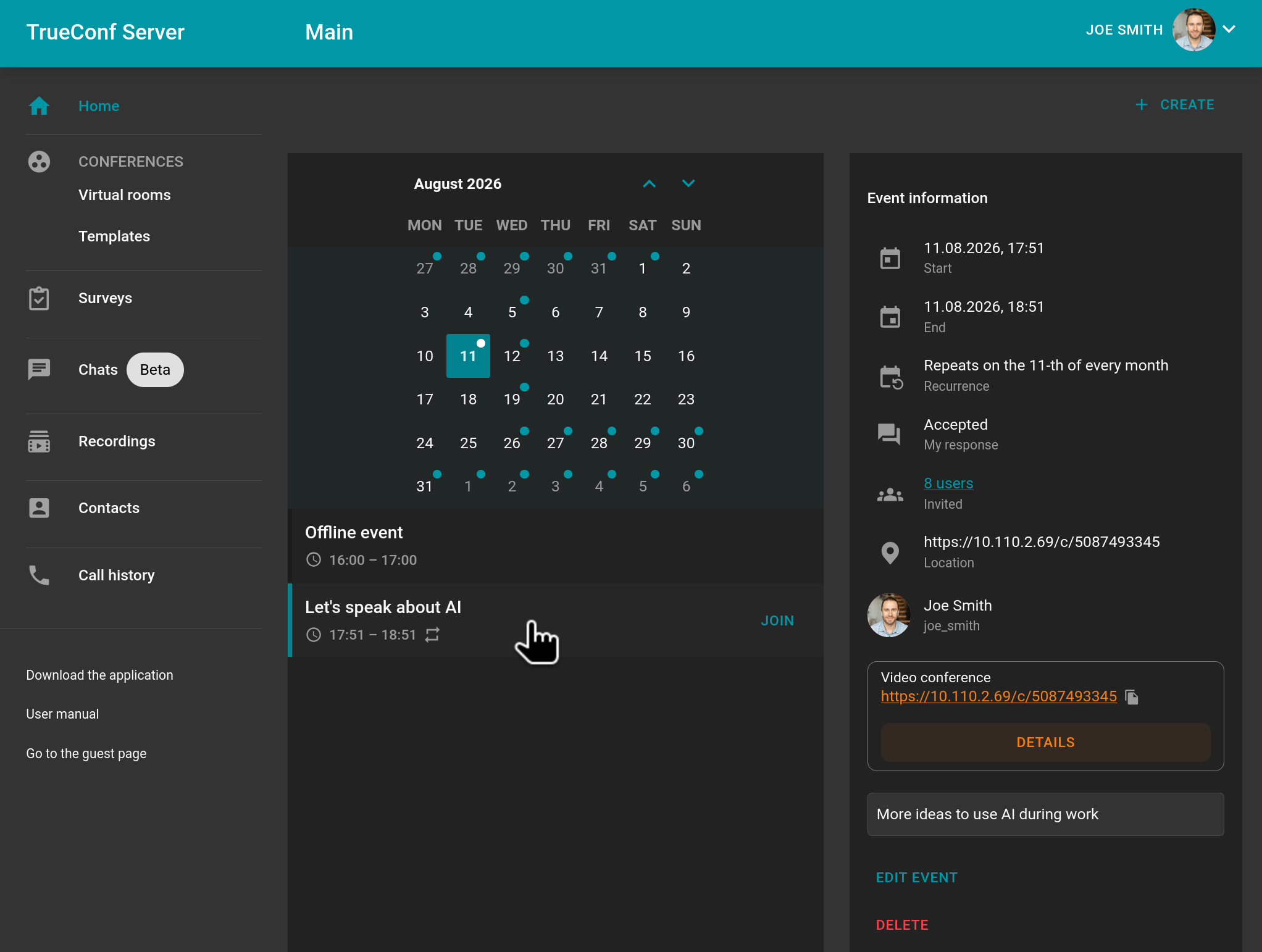Select August 19 in the calendar
This screenshot has width=1262, height=952.
pos(512,399)
